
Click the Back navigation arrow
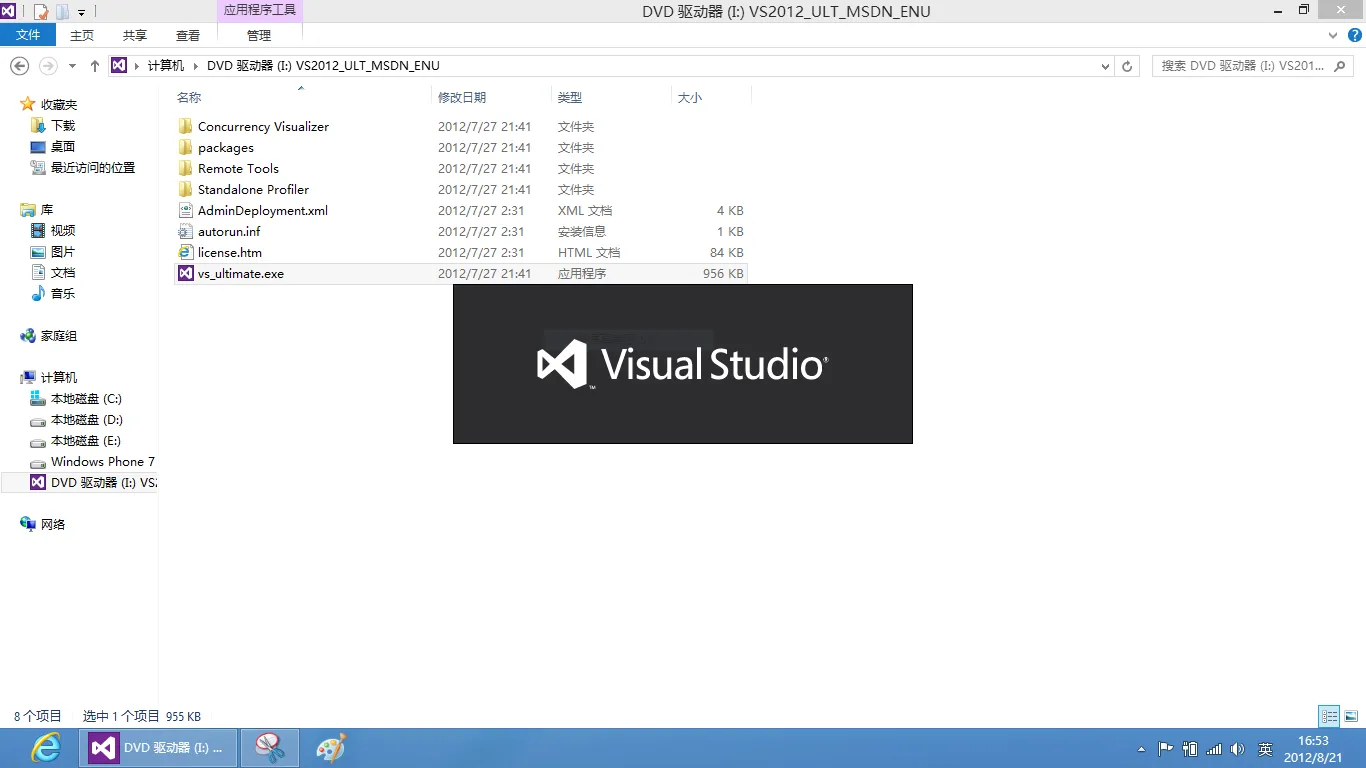19,66
